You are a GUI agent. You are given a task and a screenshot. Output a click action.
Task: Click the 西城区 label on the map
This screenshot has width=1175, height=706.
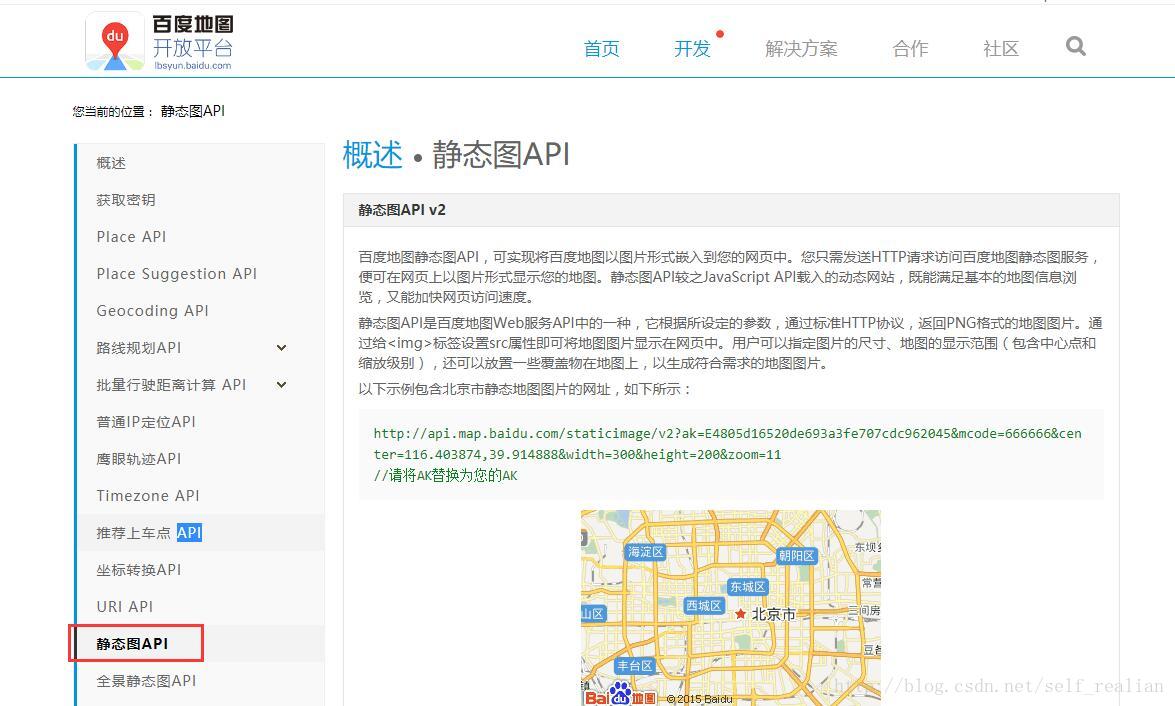[x=704, y=605]
